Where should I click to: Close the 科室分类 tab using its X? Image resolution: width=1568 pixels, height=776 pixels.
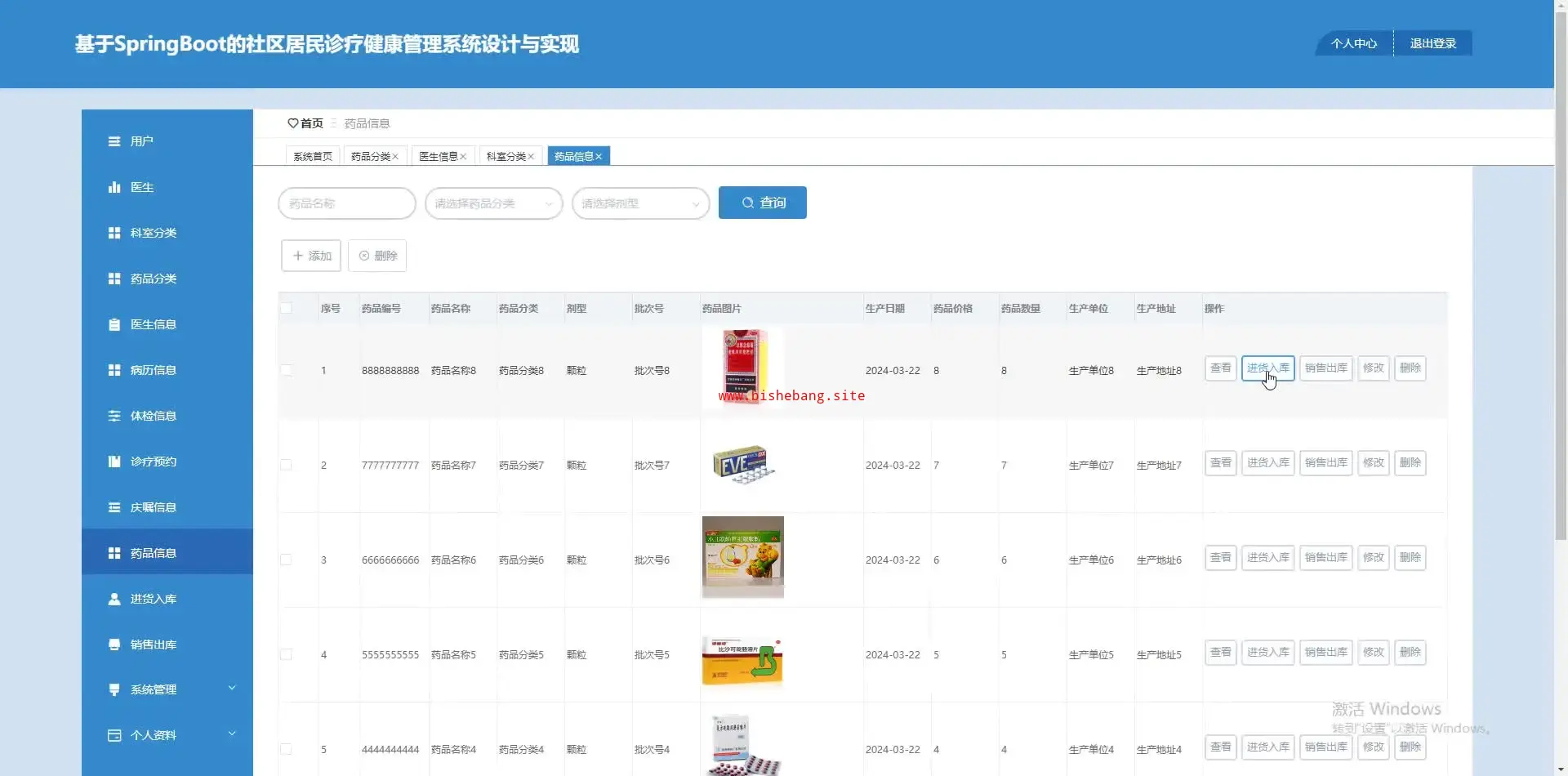(531, 157)
